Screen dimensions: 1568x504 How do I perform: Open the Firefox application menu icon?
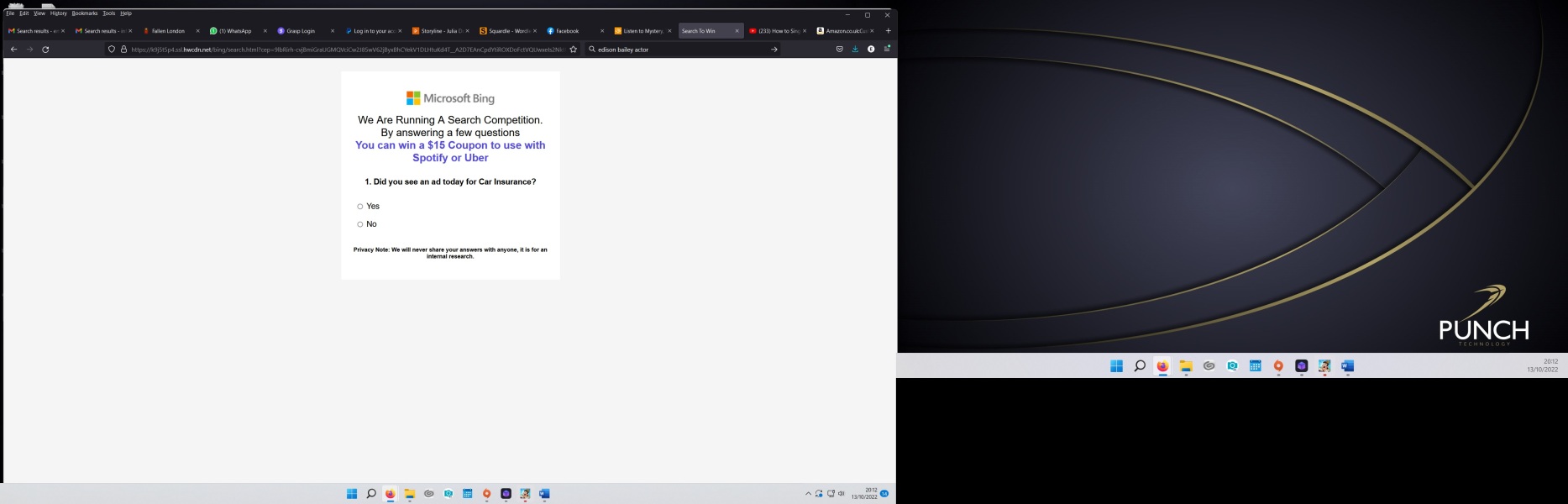[887, 50]
